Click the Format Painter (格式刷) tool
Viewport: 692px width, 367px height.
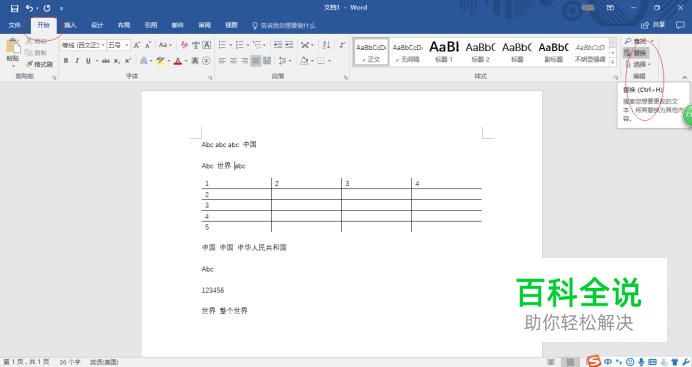point(39,64)
